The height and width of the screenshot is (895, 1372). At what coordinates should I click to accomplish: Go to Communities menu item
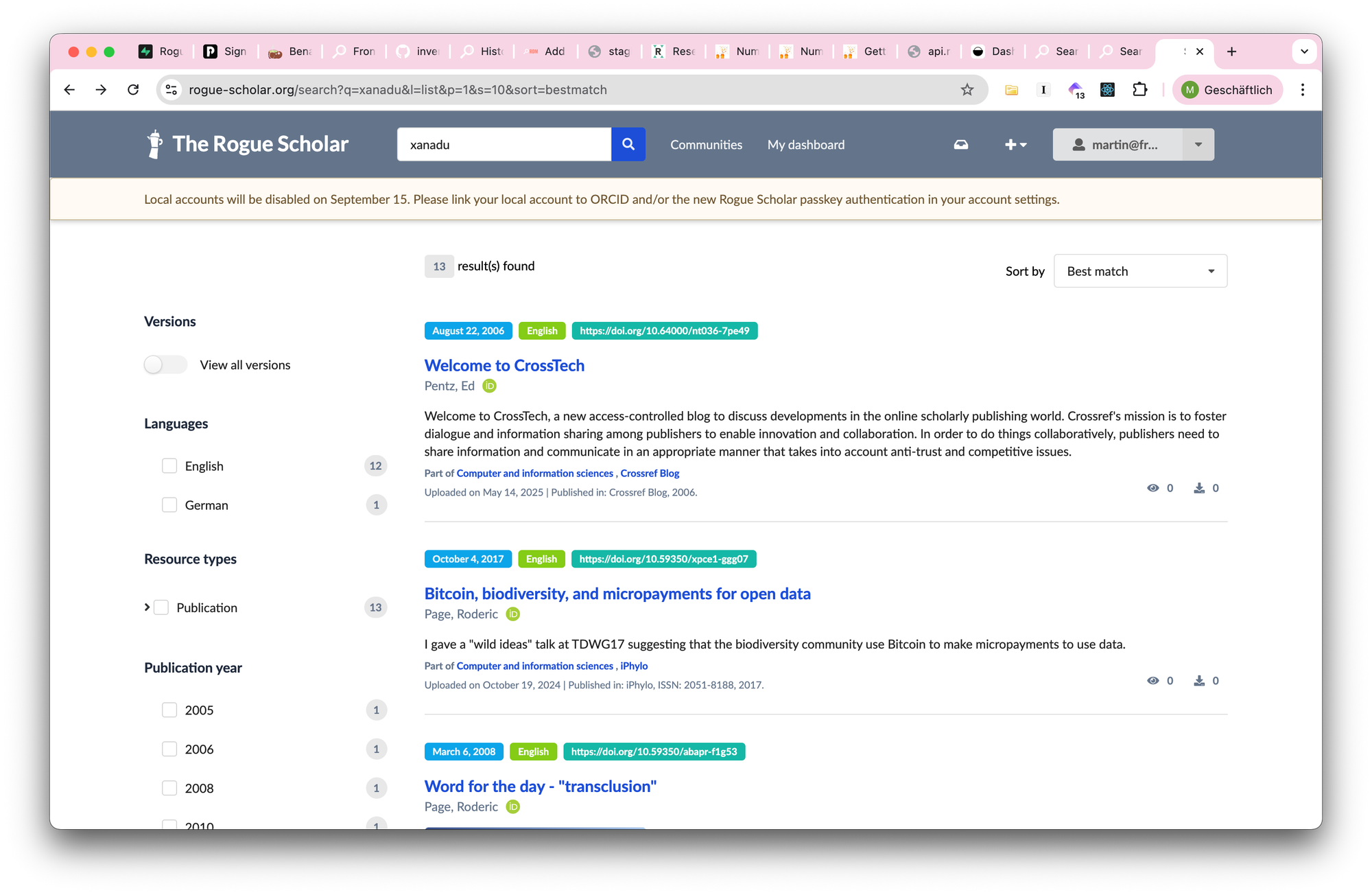(706, 145)
